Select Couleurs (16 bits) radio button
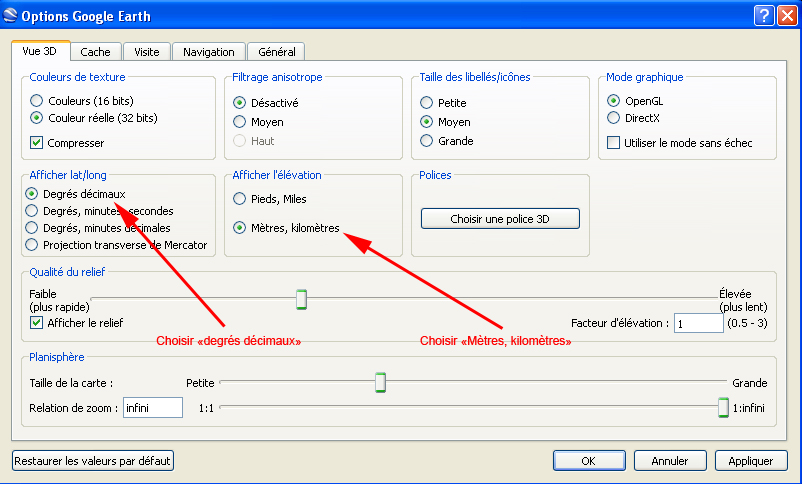The height and width of the screenshot is (484, 802). 36,100
